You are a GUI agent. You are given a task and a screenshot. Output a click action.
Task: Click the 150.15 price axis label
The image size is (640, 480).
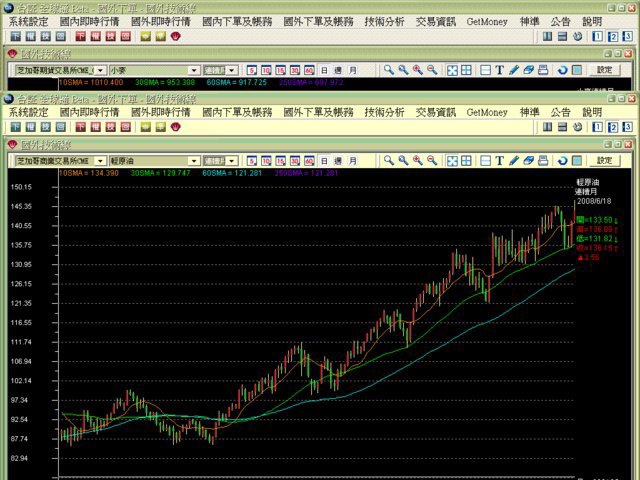coord(21,187)
